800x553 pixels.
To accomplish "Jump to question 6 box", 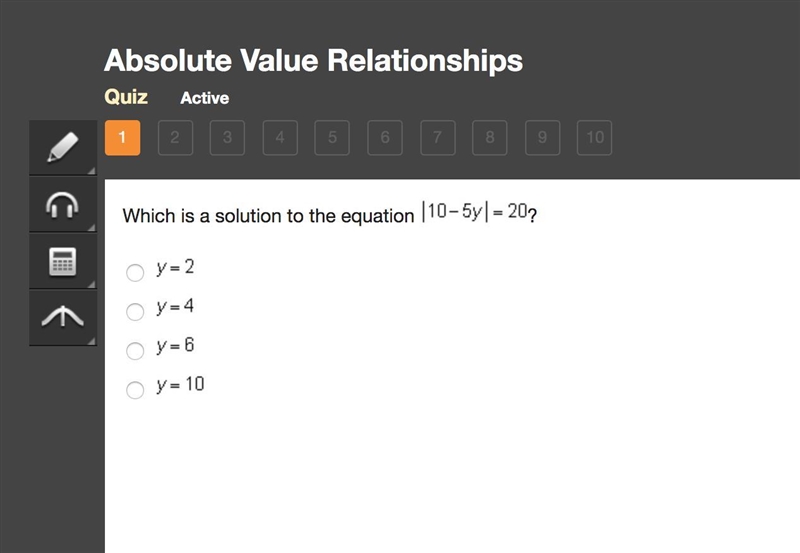I will [385, 138].
